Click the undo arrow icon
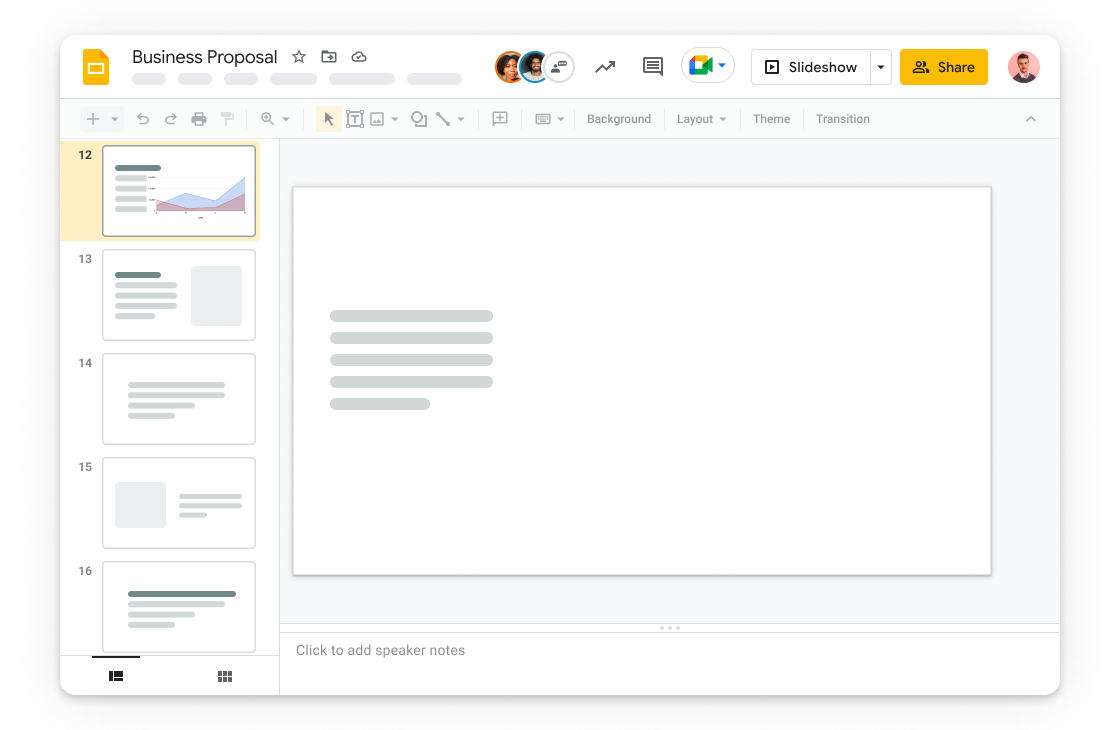The width and height of the screenshot is (1120, 730). click(143, 119)
